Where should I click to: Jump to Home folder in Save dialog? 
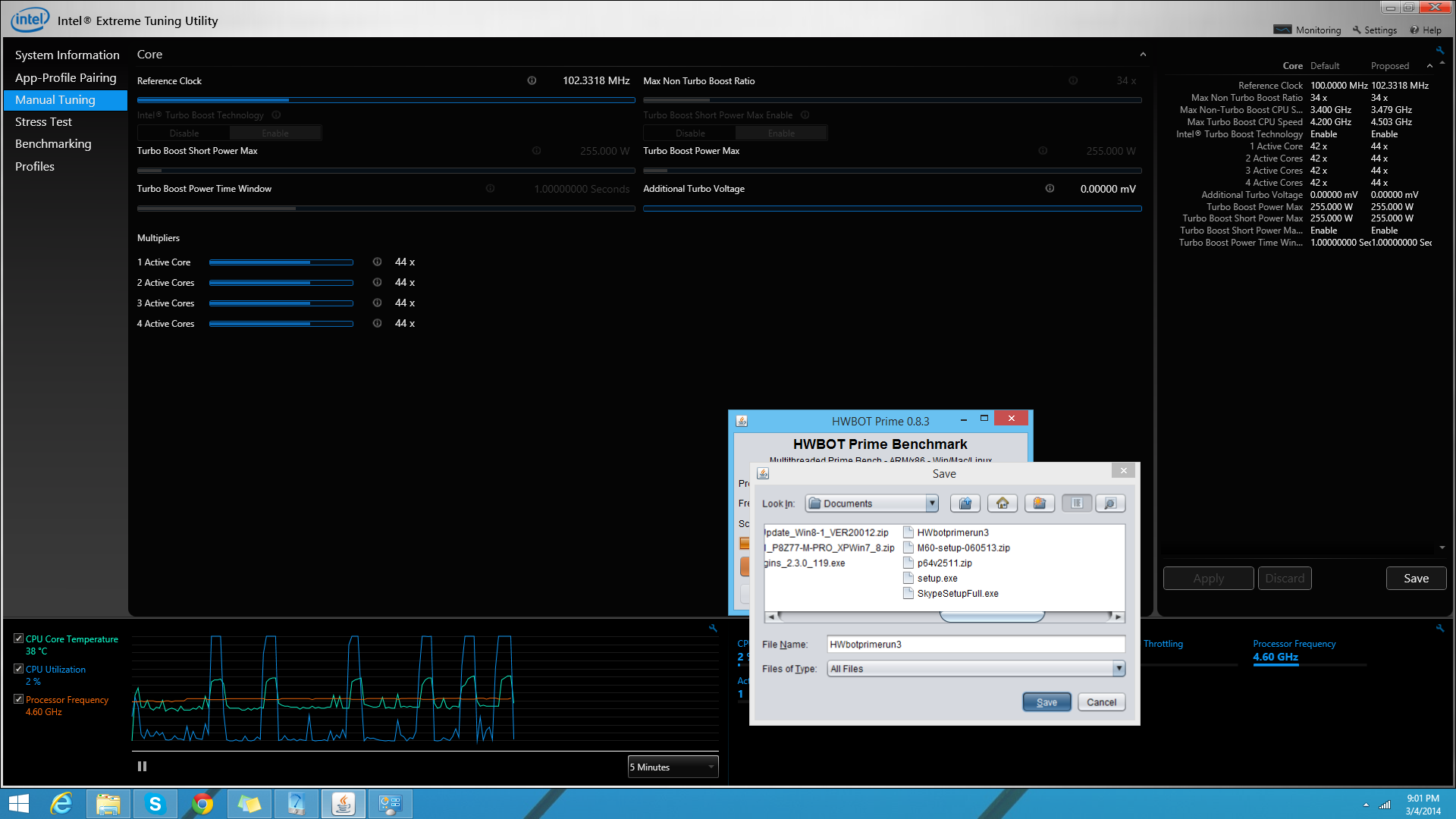[x=1003, y=504]
